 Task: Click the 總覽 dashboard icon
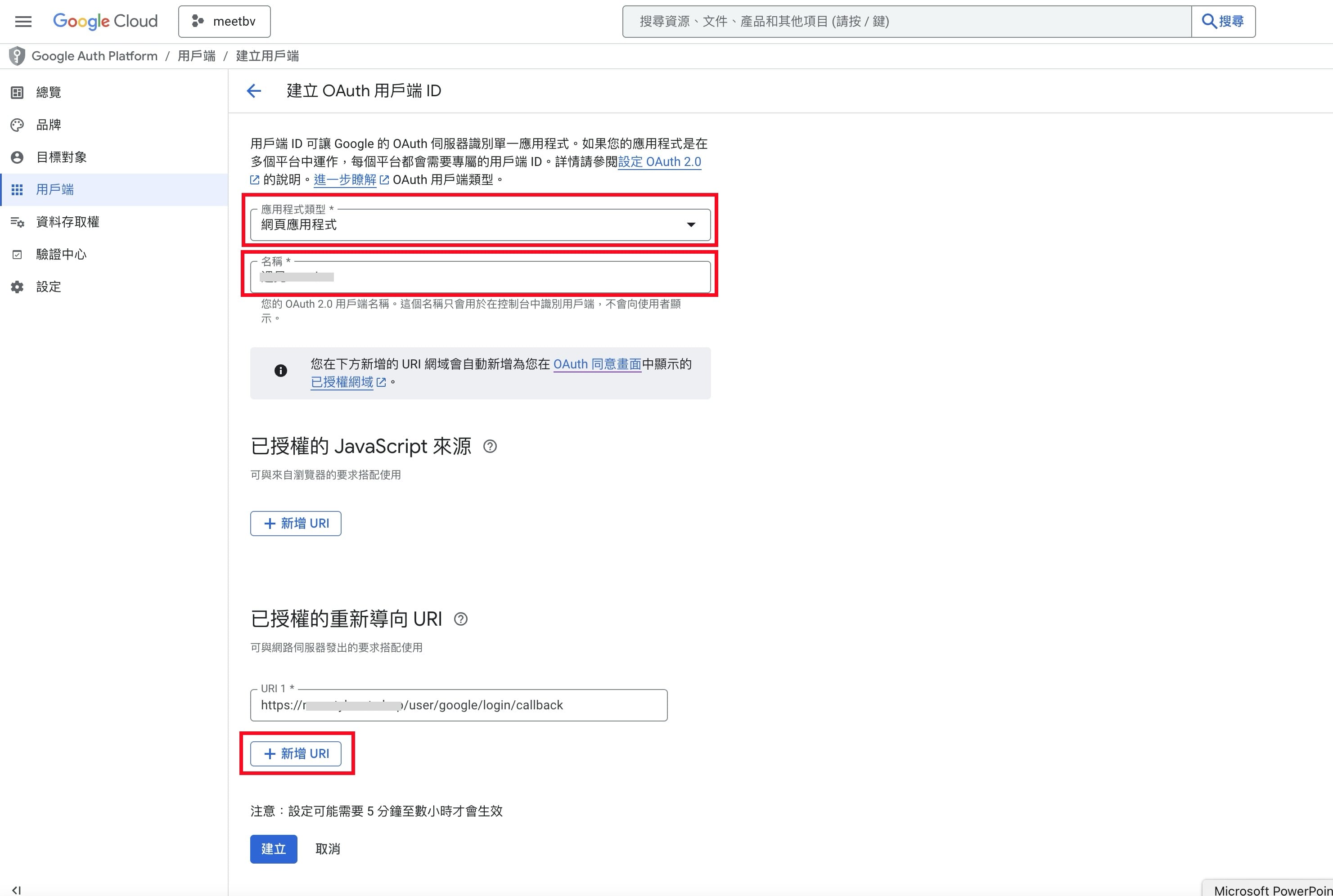17,93
